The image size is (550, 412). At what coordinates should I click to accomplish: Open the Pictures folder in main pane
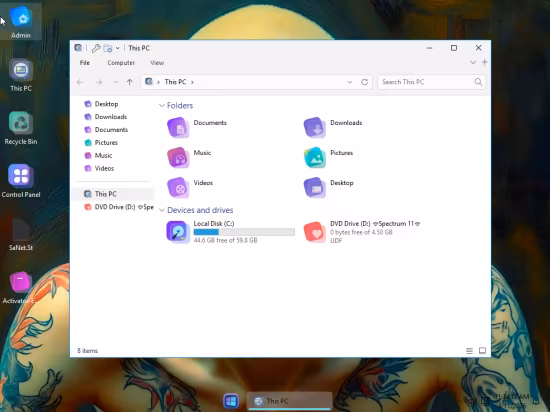[x=315, y=157]
